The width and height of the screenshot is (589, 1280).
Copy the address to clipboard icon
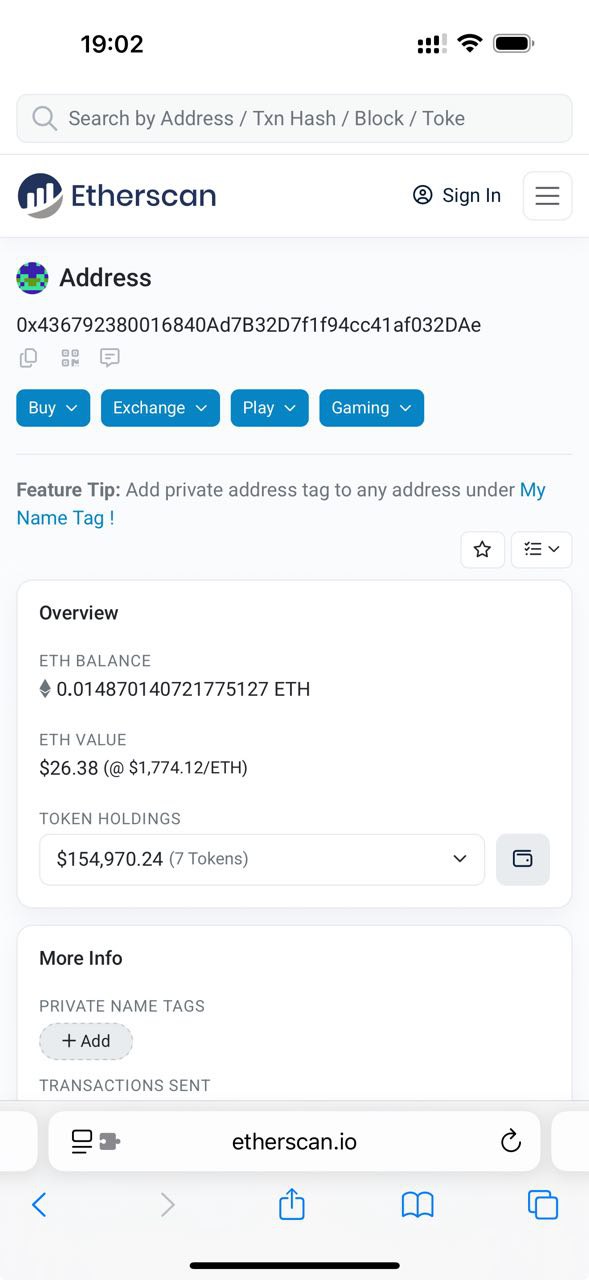click(29, 357)
